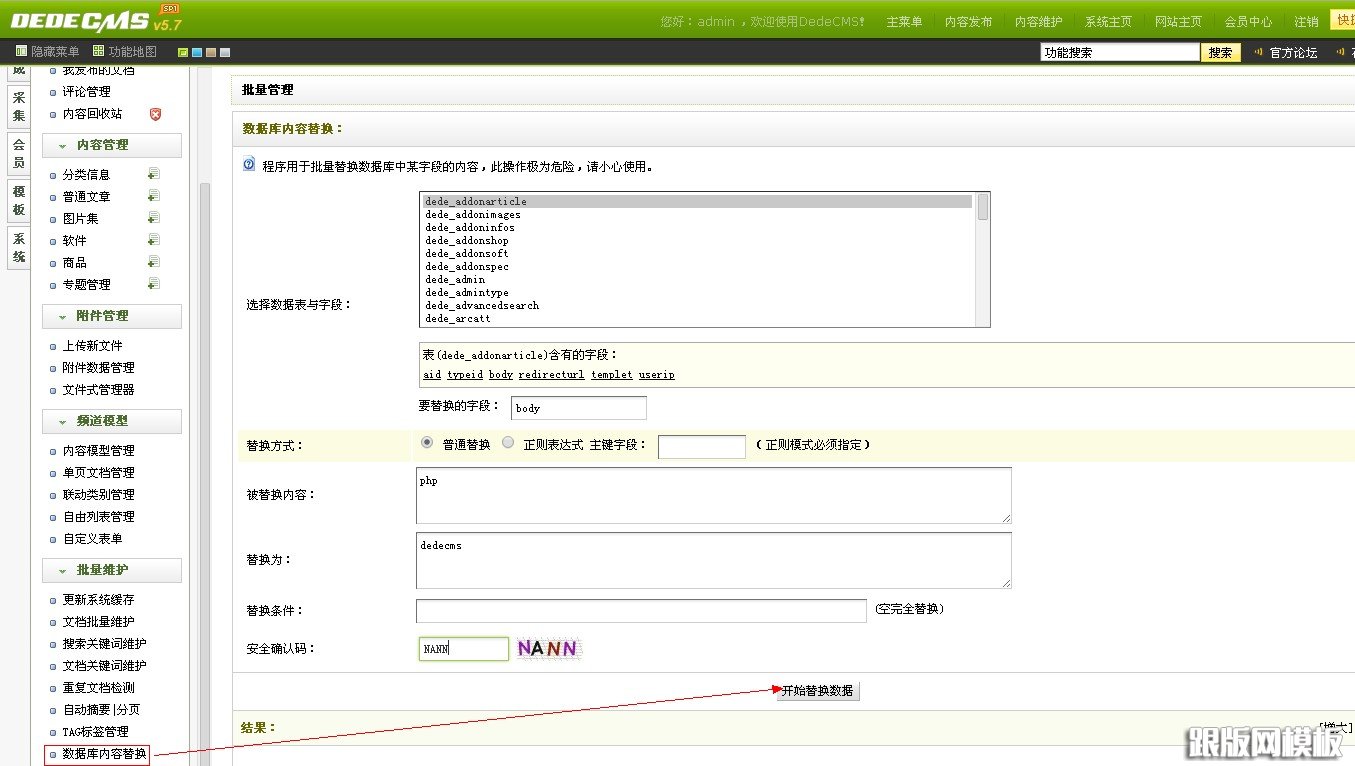This screenshot has width=1355, height=766.
Task: Click the add icon beside 软件
Action: 153,240
